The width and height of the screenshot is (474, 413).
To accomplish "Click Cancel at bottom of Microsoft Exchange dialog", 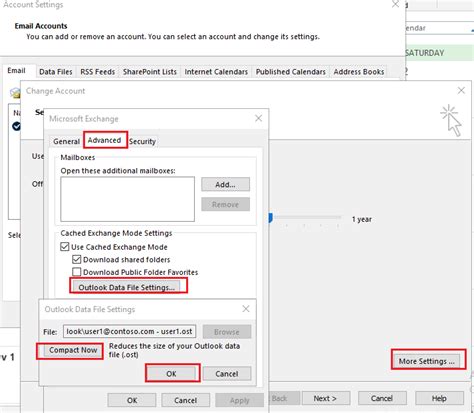I will [x=186, y=400].
